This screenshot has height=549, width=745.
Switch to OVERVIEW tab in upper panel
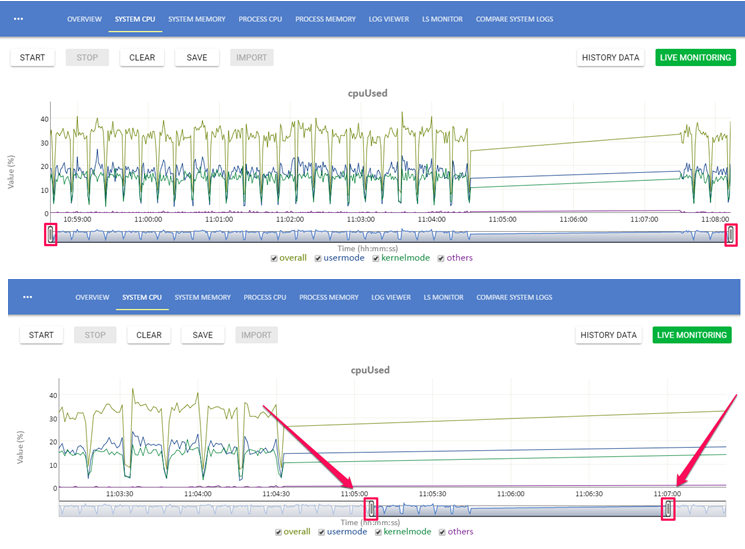[x=84, y=19]
